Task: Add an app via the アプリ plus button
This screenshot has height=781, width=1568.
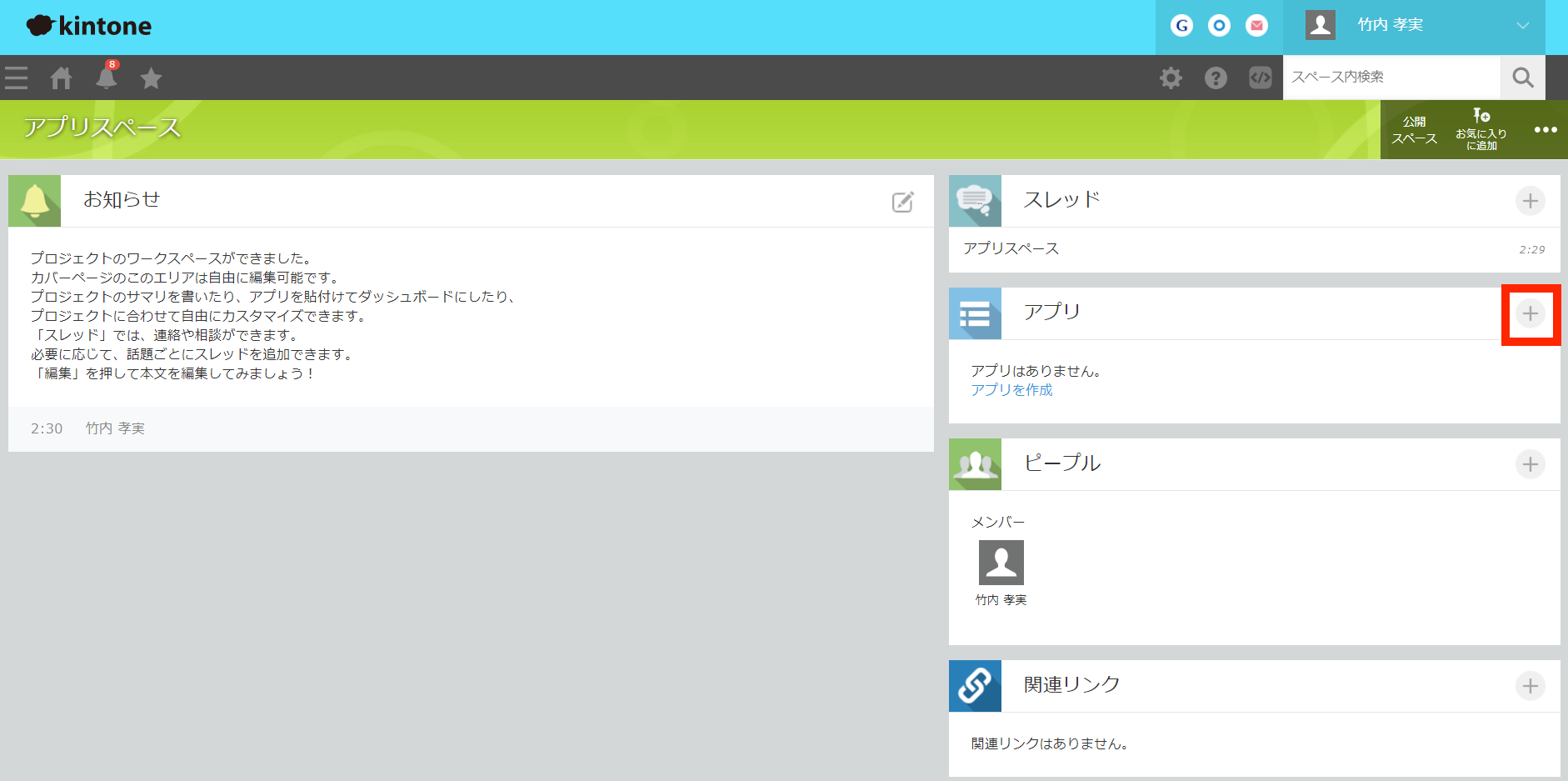Action: (x=1530, y=314)
